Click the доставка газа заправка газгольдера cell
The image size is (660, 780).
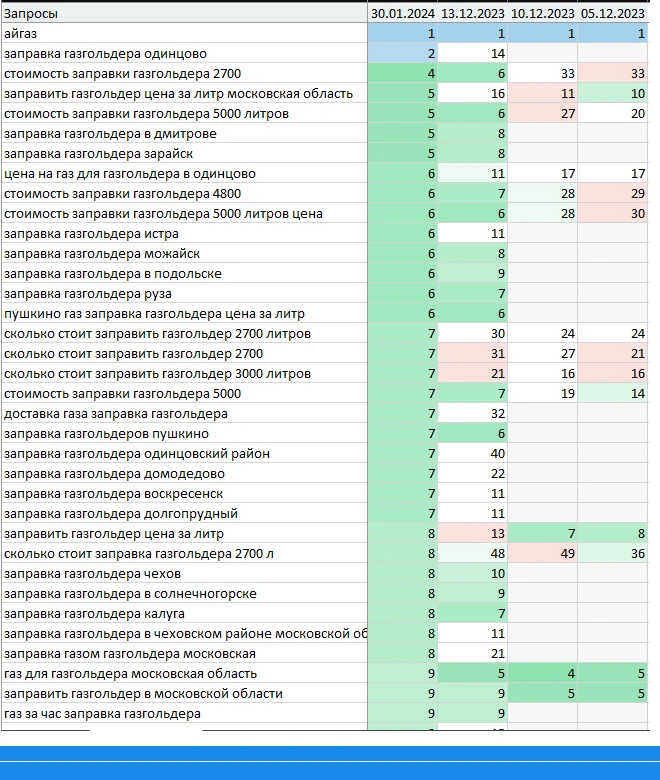[x=184, y=413]
